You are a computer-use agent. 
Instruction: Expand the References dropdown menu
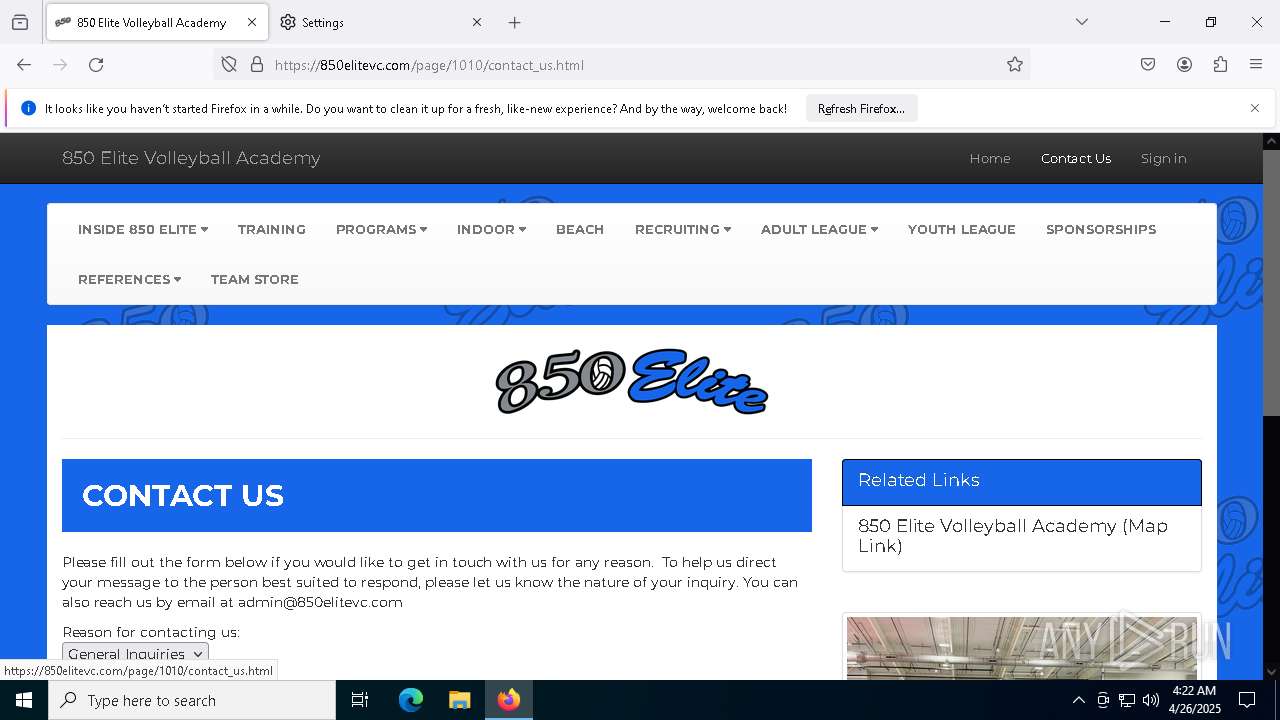[129, 279]
